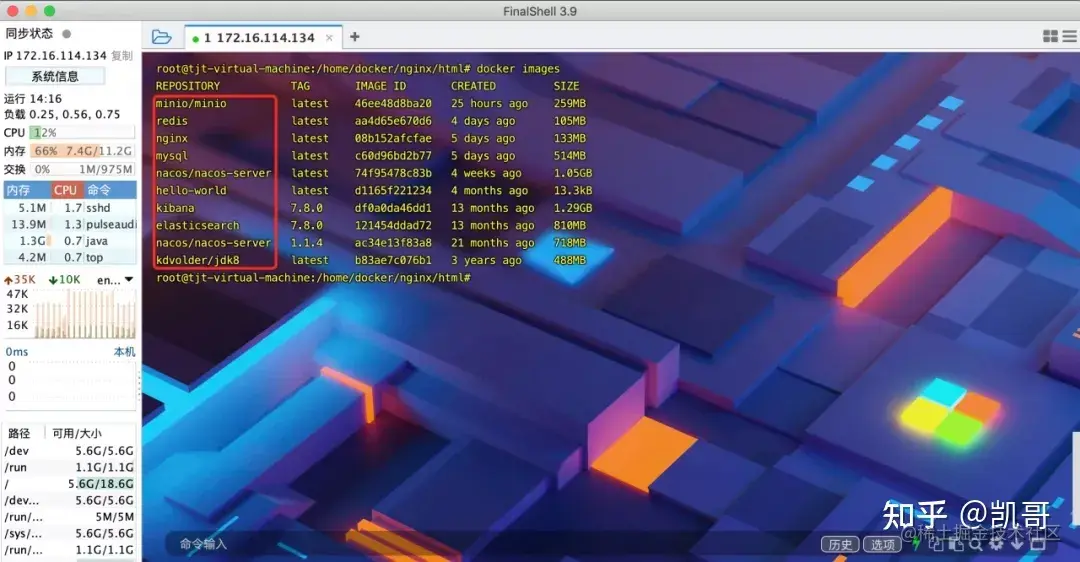Image resolution: width=1080 pixels, height=562 pixels.
Task: Click the elasticsearch repository text
Action: pyautogui.click(x=198, y=225)
